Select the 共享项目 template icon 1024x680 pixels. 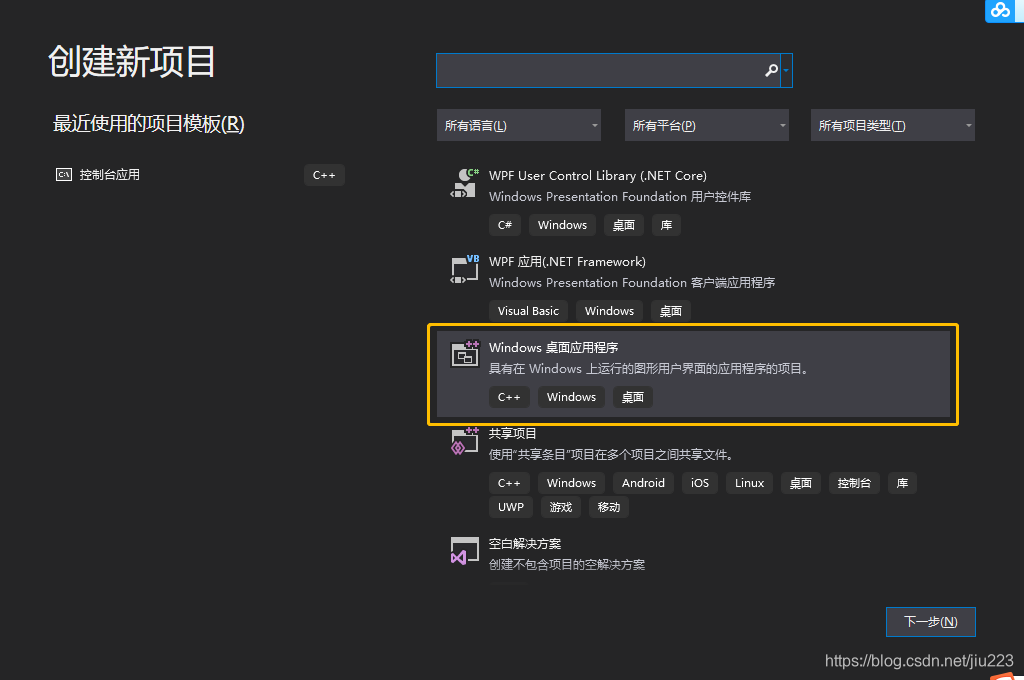tap(464, 440)
